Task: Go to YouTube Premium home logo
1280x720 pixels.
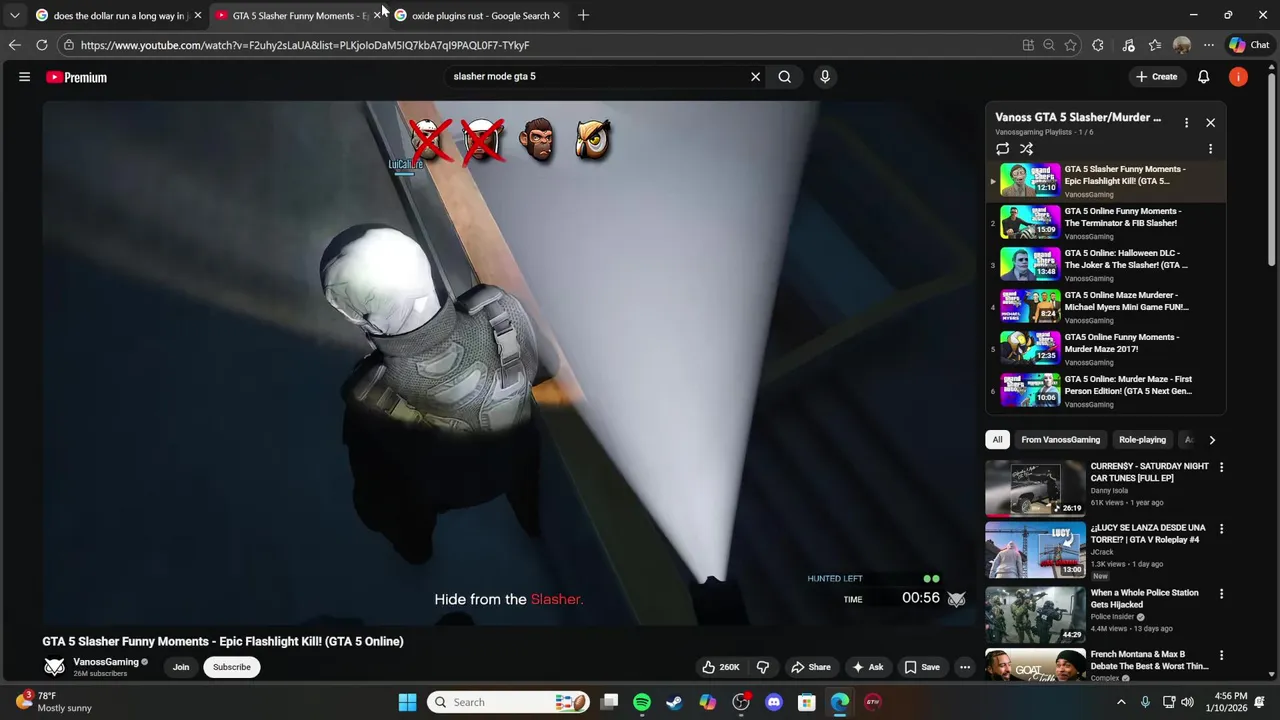Action: pyautogui.click(x=76, y=77)
